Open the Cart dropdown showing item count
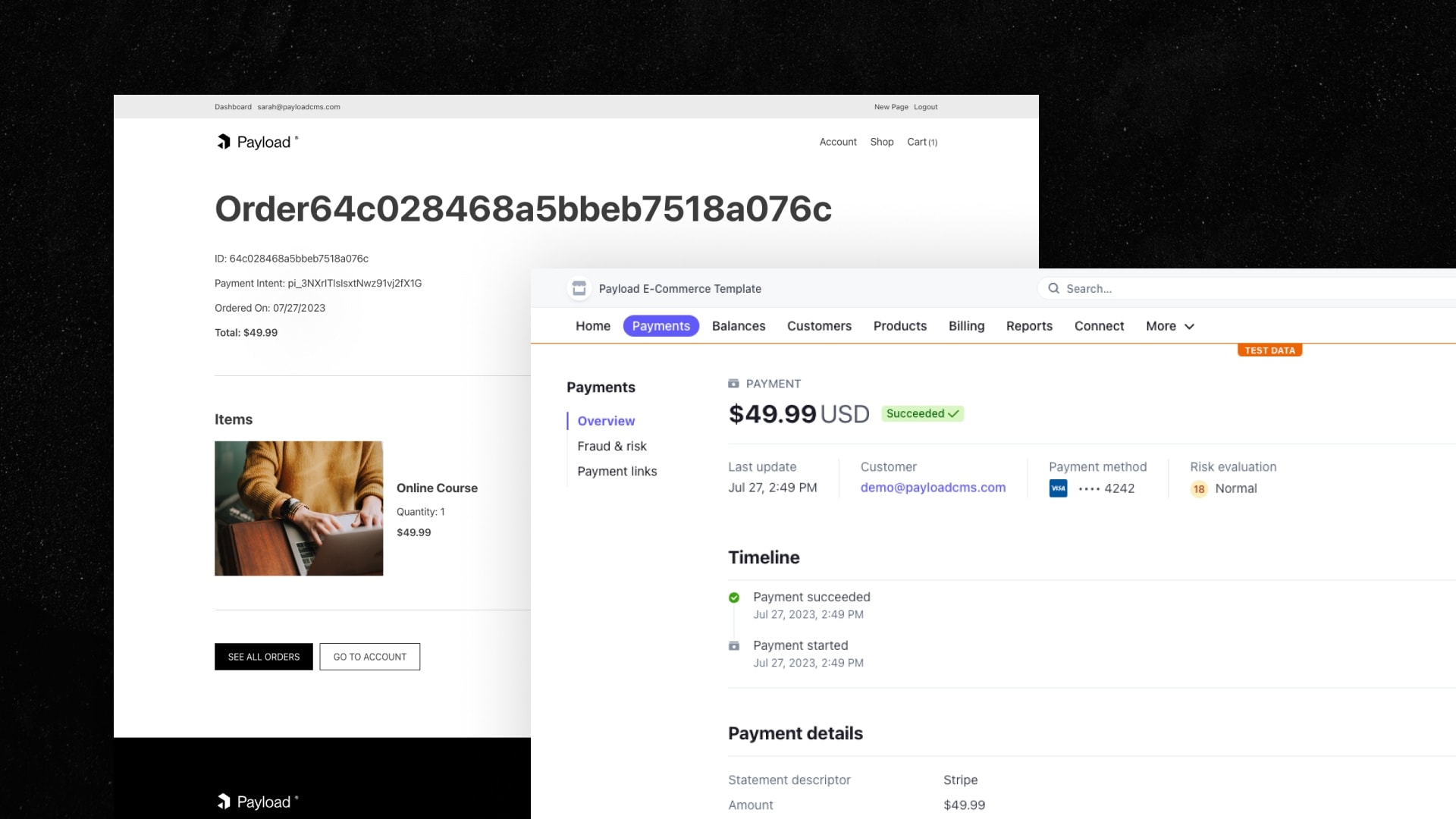The image size is (1456, 819). pyautogui.click(x=922, y=141)
